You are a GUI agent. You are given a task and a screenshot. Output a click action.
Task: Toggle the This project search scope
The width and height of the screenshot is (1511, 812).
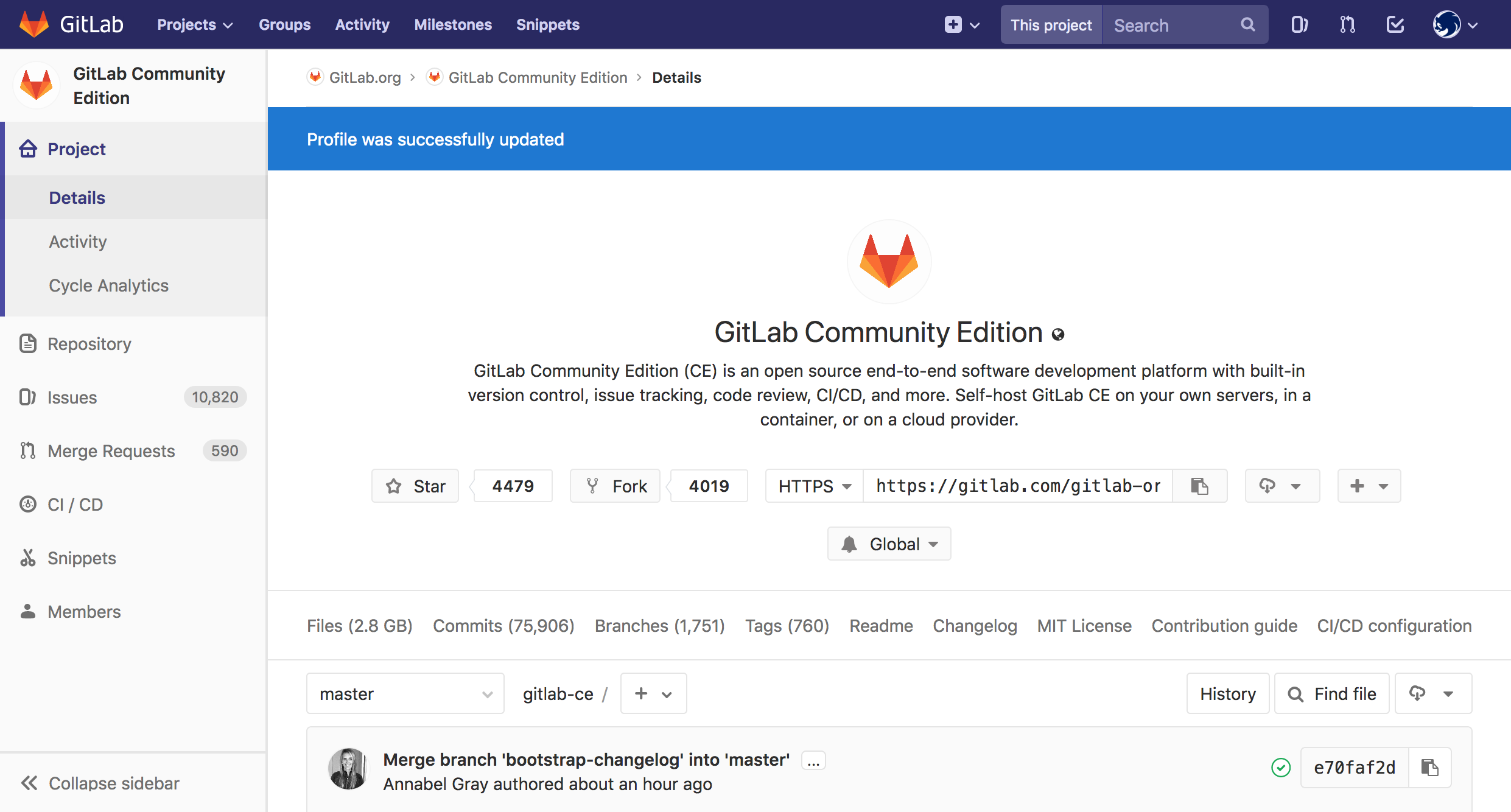coord(1051,24)
